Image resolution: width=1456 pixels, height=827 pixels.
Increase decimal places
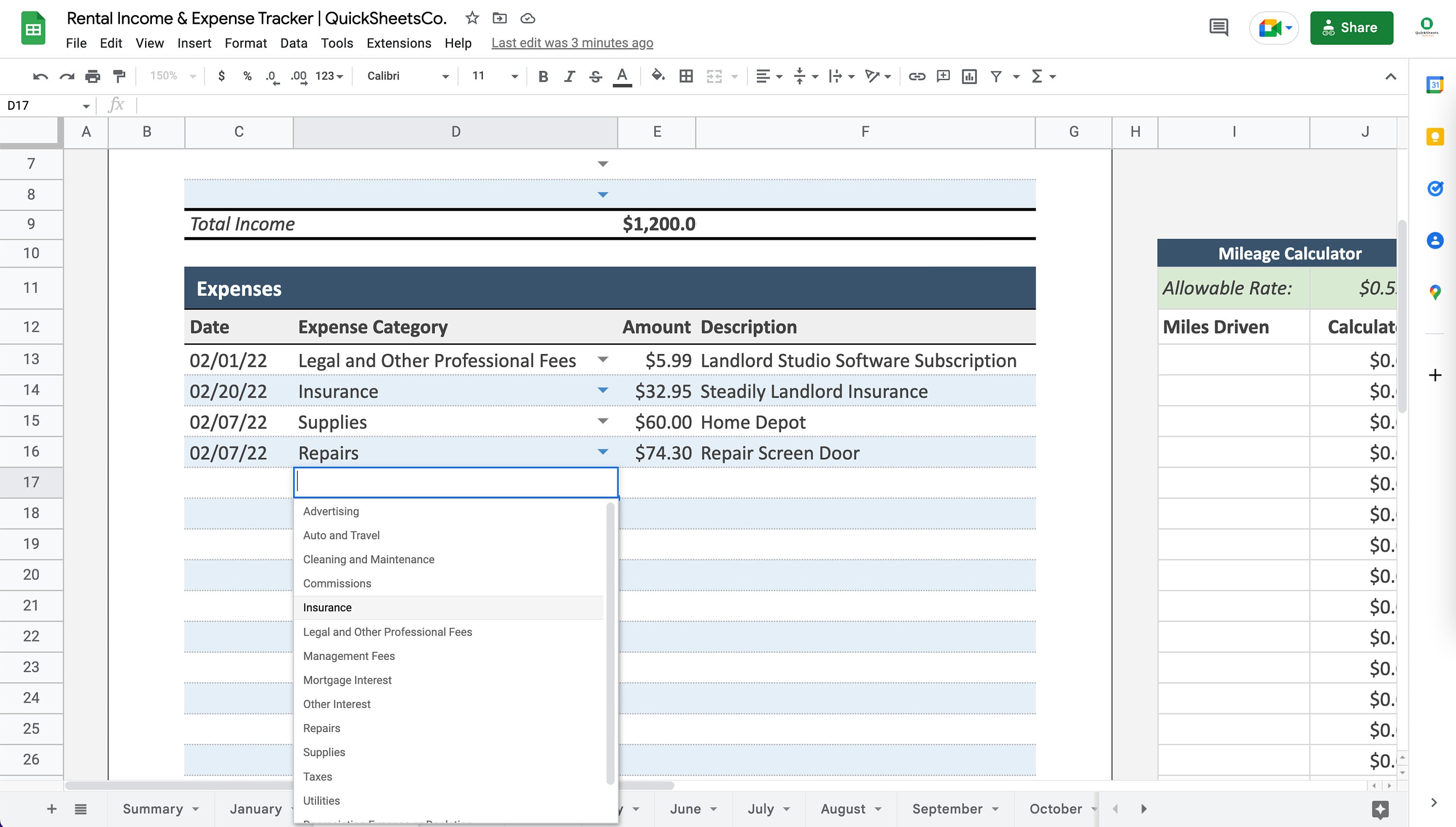(299, 76)
